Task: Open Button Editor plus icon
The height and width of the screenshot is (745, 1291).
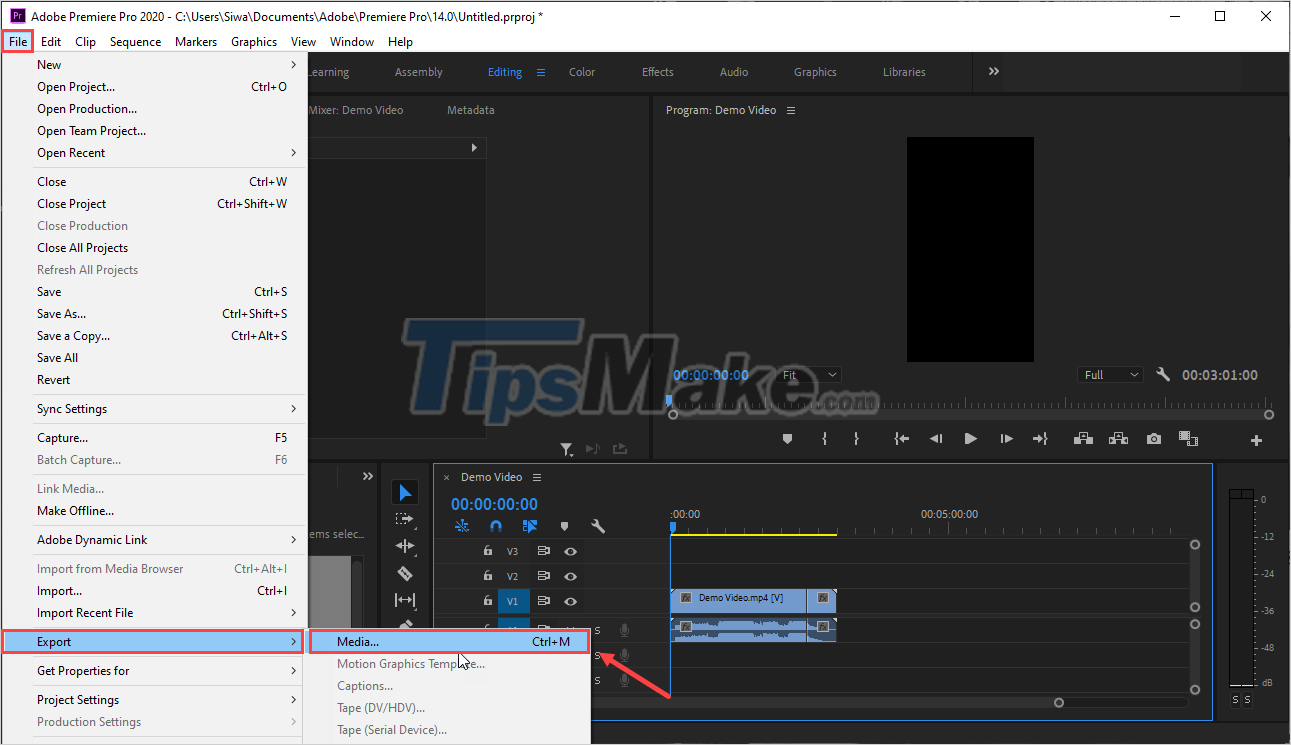Action: (x=1257, y=440)
